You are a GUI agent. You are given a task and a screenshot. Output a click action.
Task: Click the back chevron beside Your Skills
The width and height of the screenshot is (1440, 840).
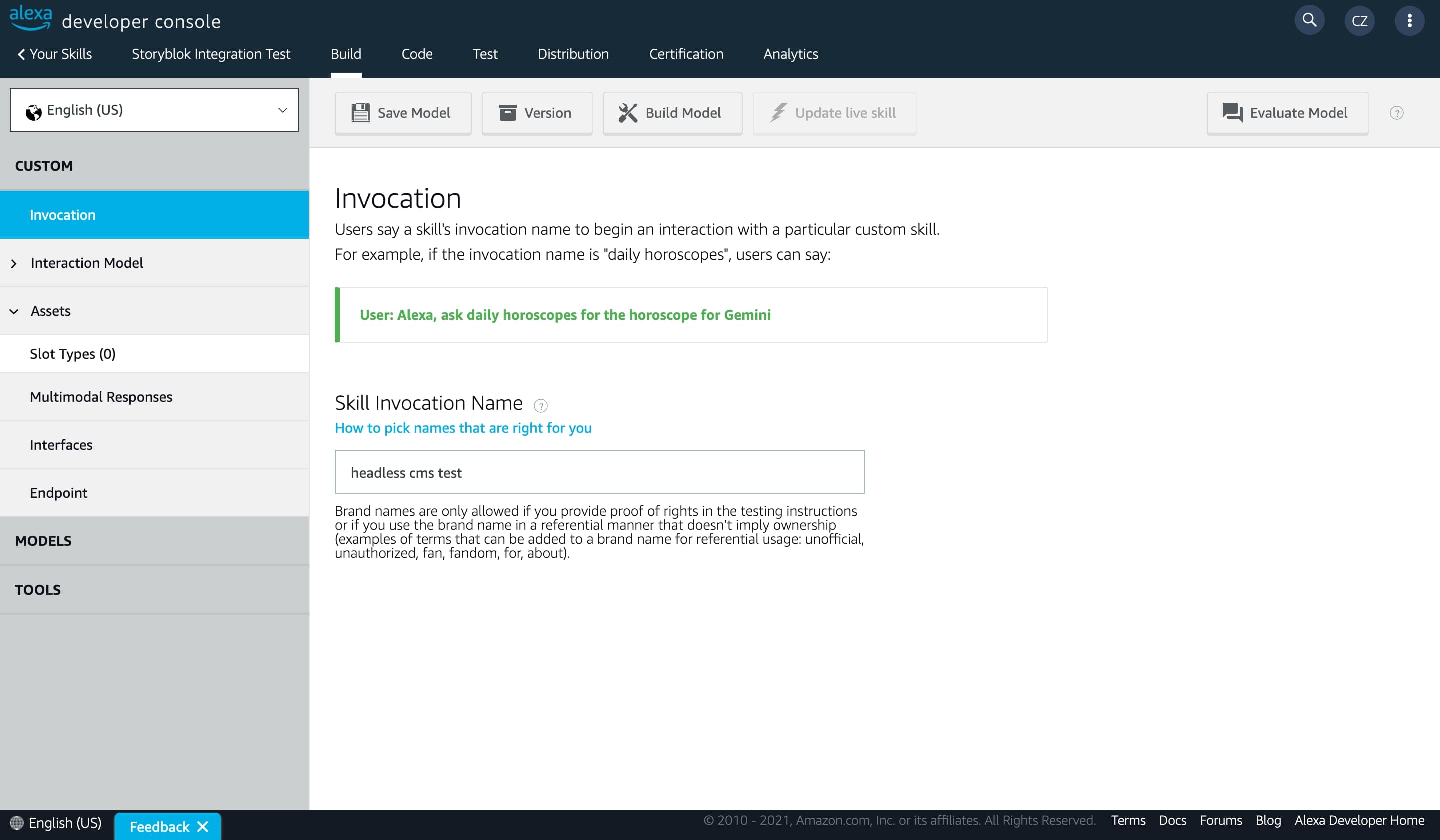21,54
